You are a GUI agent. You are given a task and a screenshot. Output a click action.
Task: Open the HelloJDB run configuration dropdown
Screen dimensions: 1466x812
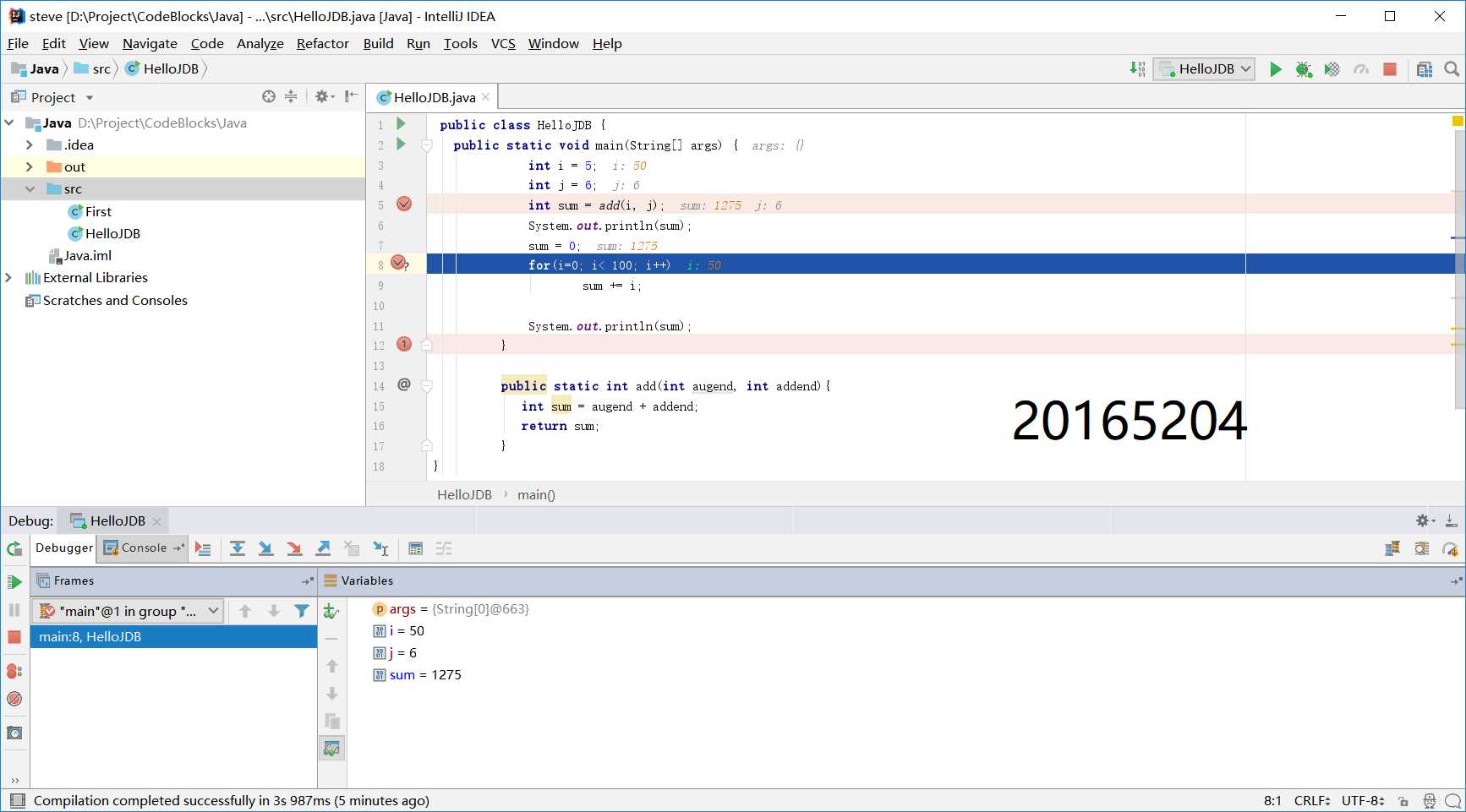(1206, 69)
